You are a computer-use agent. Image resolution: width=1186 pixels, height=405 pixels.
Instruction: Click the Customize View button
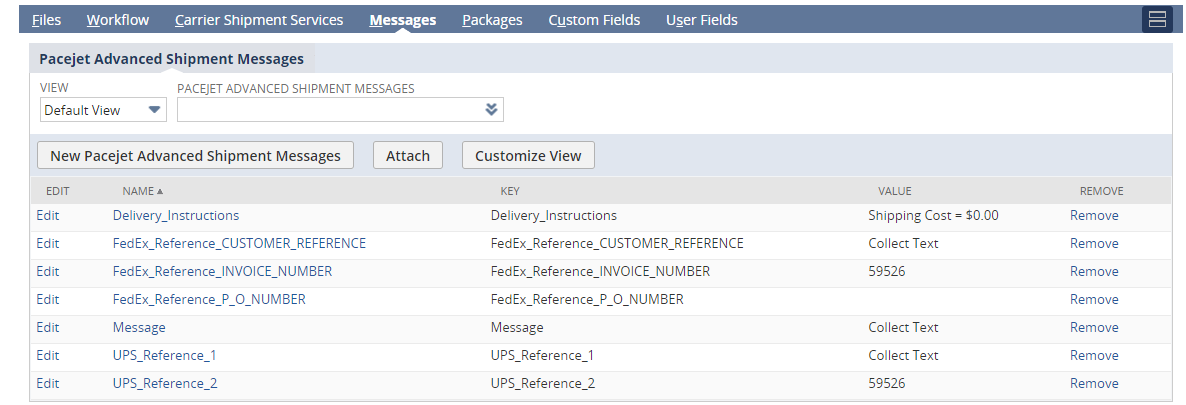527,156
